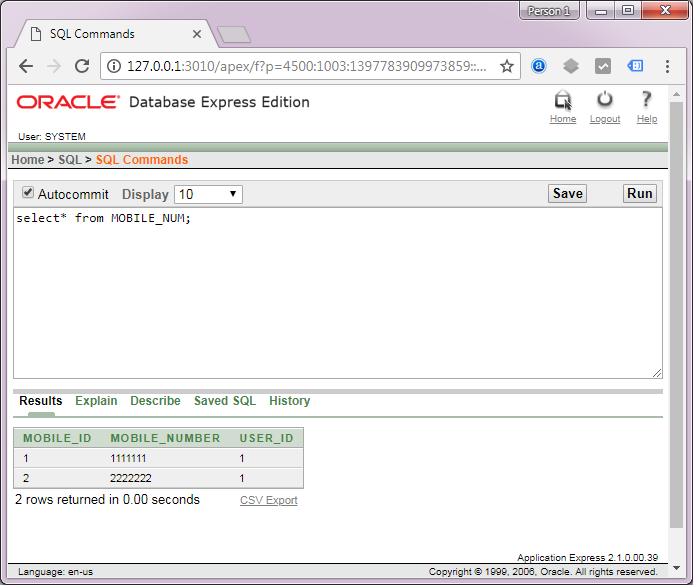
Task: Click the Logout power icon
Action: click(605, 100)
